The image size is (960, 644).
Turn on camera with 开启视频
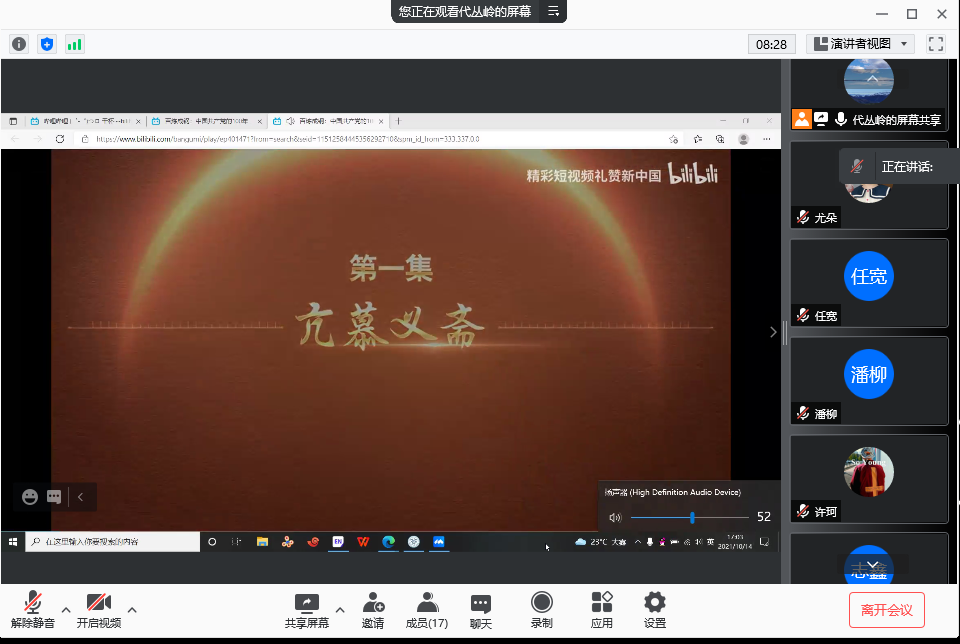click(x=99, y=610)
